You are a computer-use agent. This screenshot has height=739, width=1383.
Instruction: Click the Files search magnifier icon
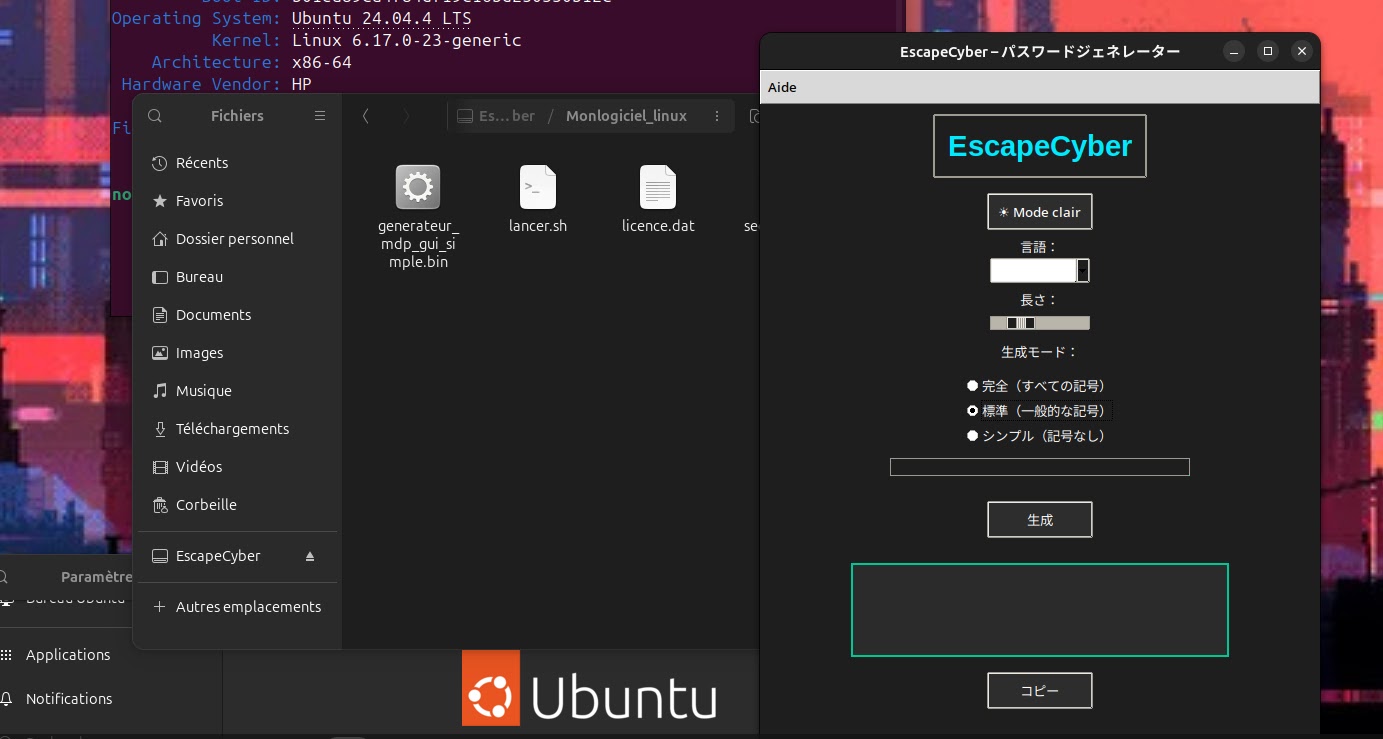click(x=155, y=116)
